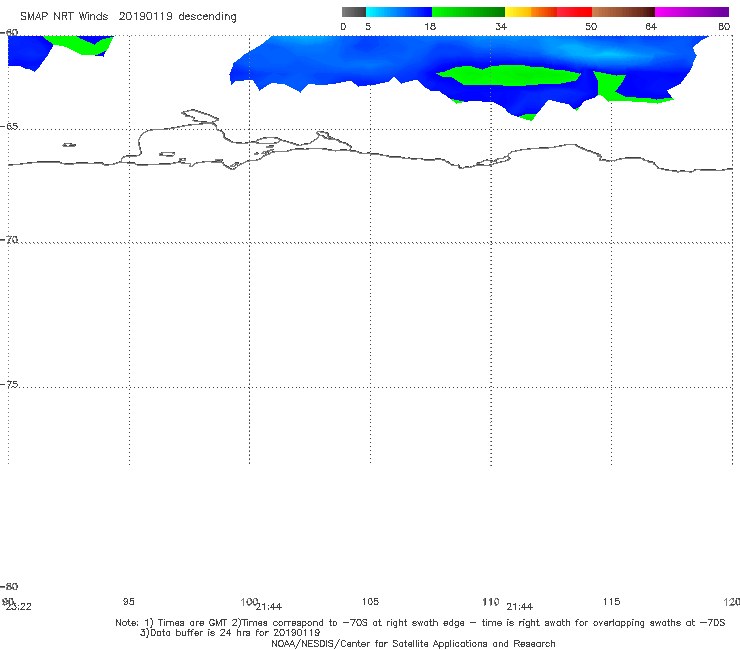Click the magenta-purple segment of the color bar
The height and width of the screenshot is (650, 740).
(x=692, y=12)
